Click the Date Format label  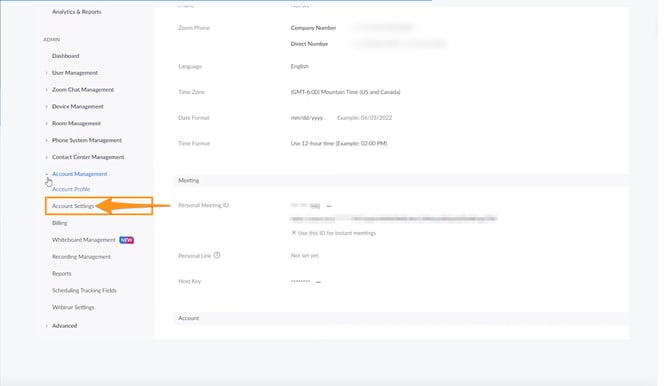click(x=194, y=118)
